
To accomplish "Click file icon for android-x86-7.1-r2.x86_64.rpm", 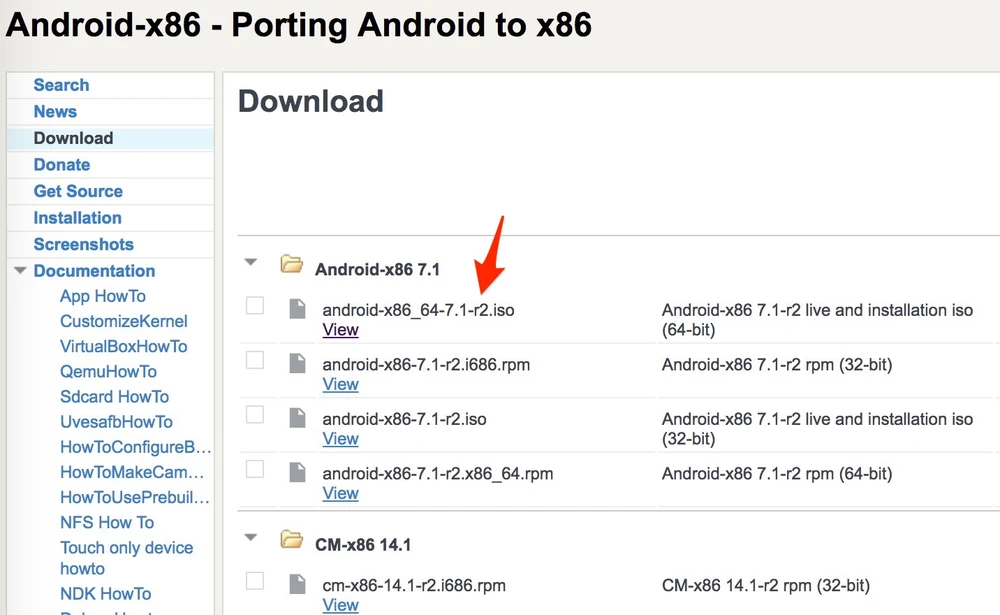I will (297, 473).
